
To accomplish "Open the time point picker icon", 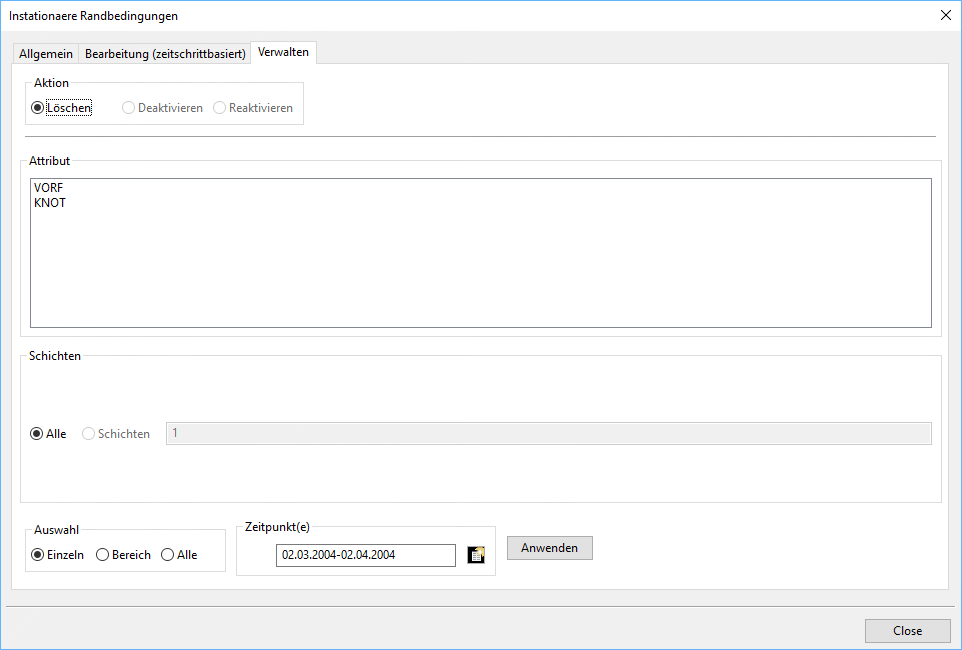I will [476, 555].
